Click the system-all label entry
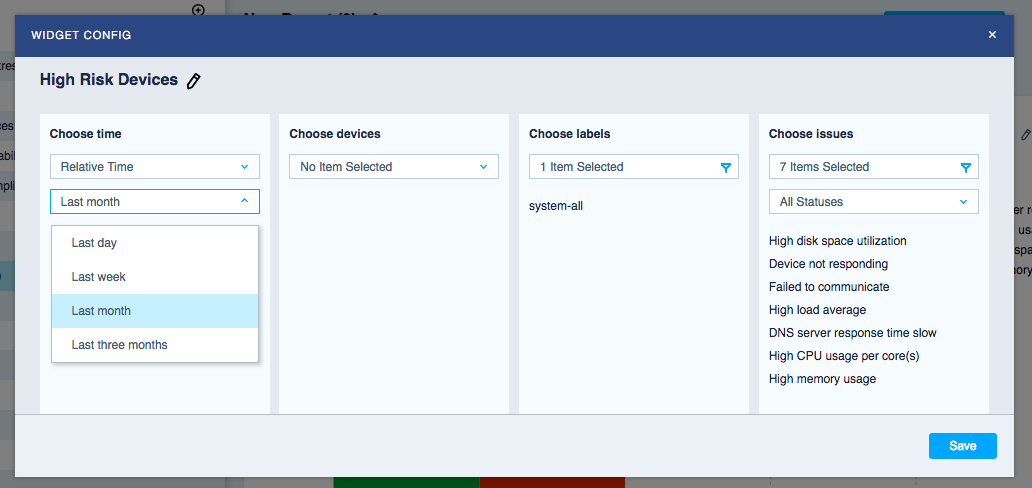Image resolution: width=1032 pixels, height=488 pixels. [x=556, y=206]
